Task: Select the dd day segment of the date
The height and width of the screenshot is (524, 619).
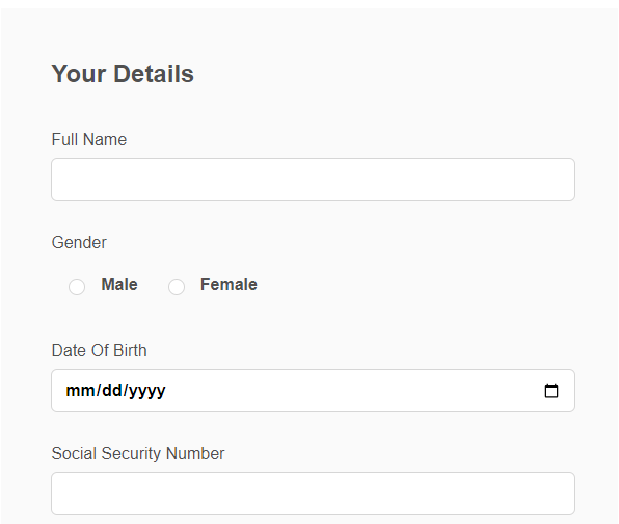Action: 112,391
